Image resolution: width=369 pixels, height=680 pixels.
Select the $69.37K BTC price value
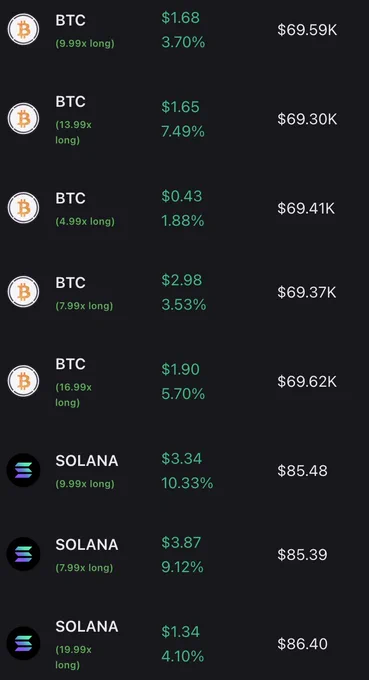click(307, 292)
